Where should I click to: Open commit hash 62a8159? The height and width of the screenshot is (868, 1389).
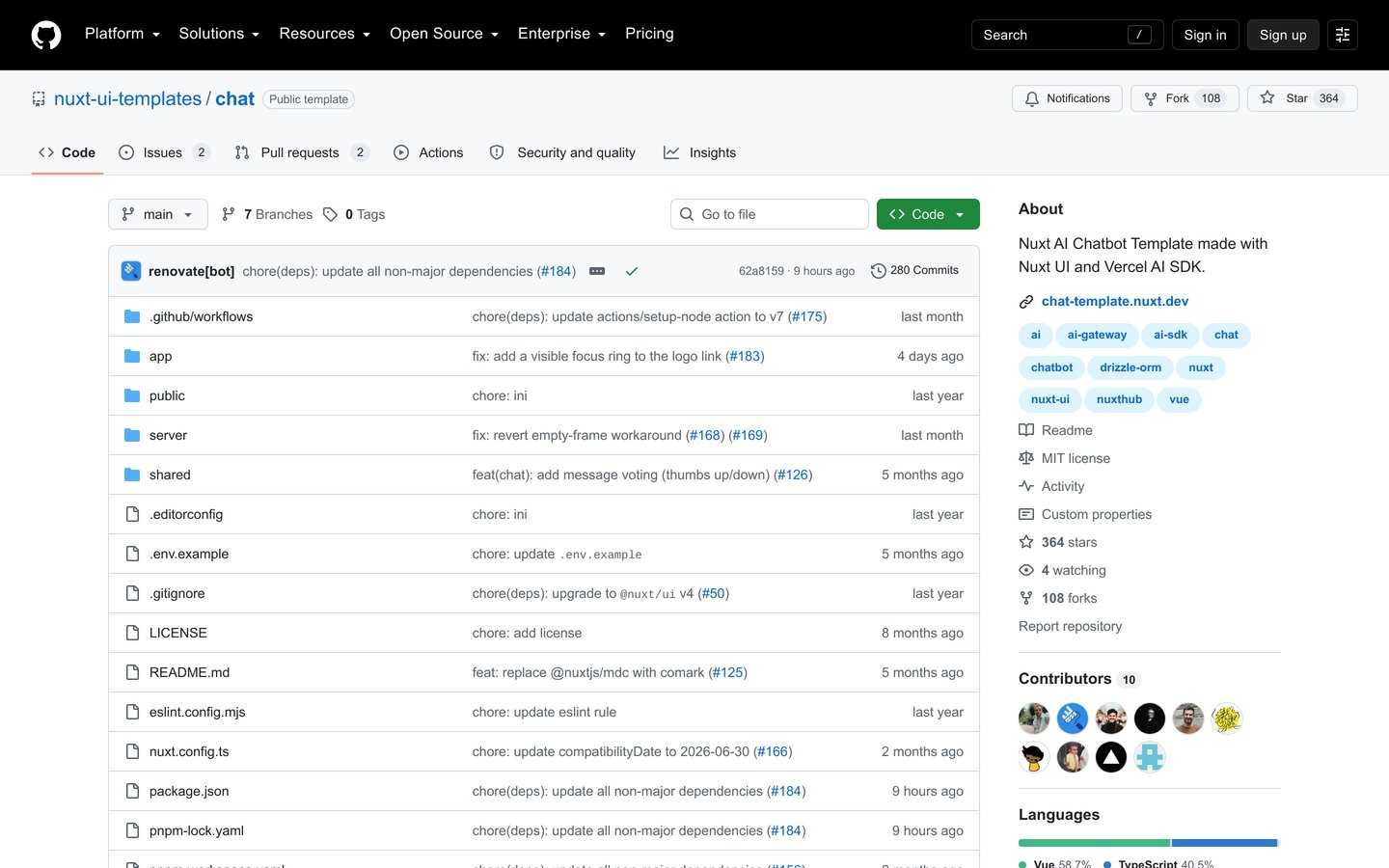(761, 271)
